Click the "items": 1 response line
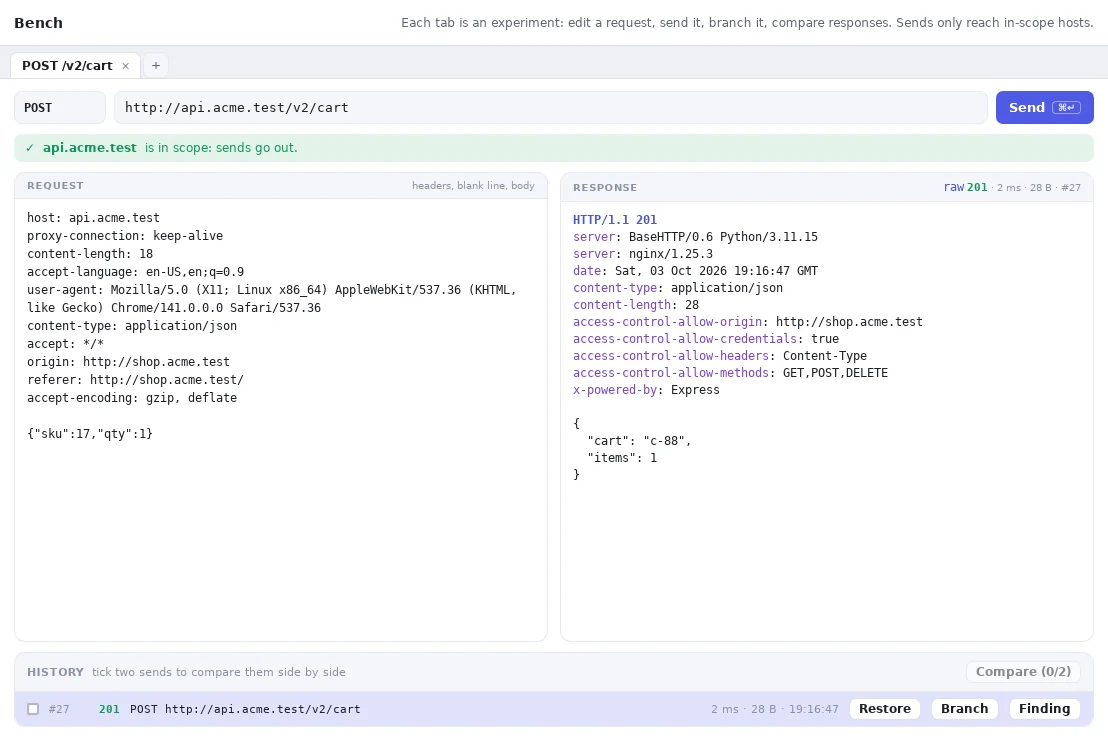Screen dimensions: 1108x747 pos(622,458)
